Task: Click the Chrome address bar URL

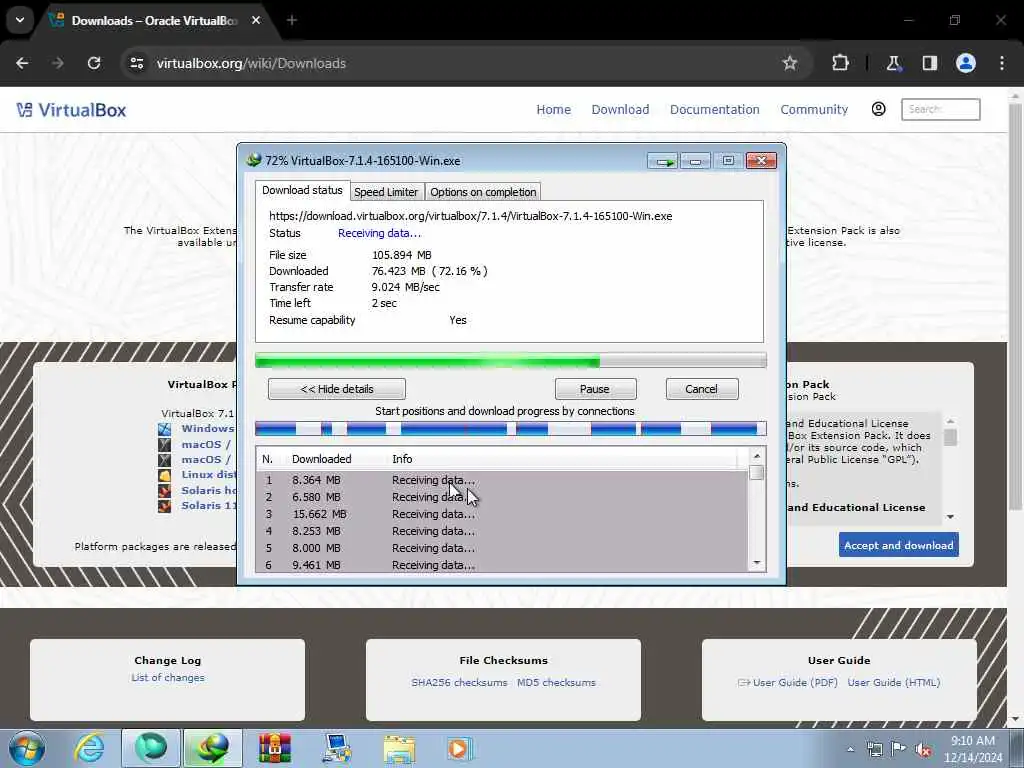Action: tap(251, 63)
